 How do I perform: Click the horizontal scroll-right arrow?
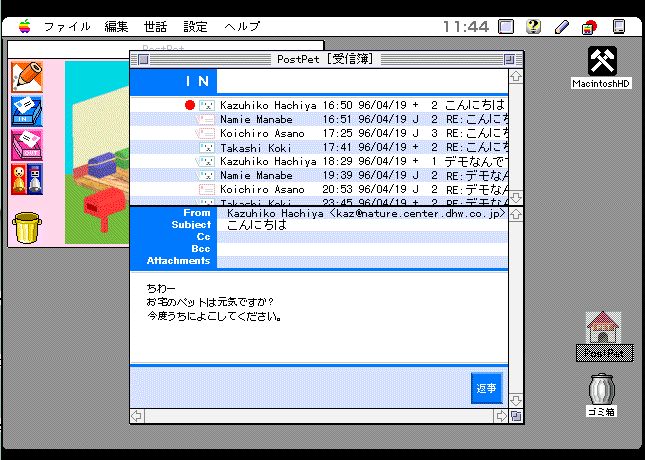click(x=501, y=416)
